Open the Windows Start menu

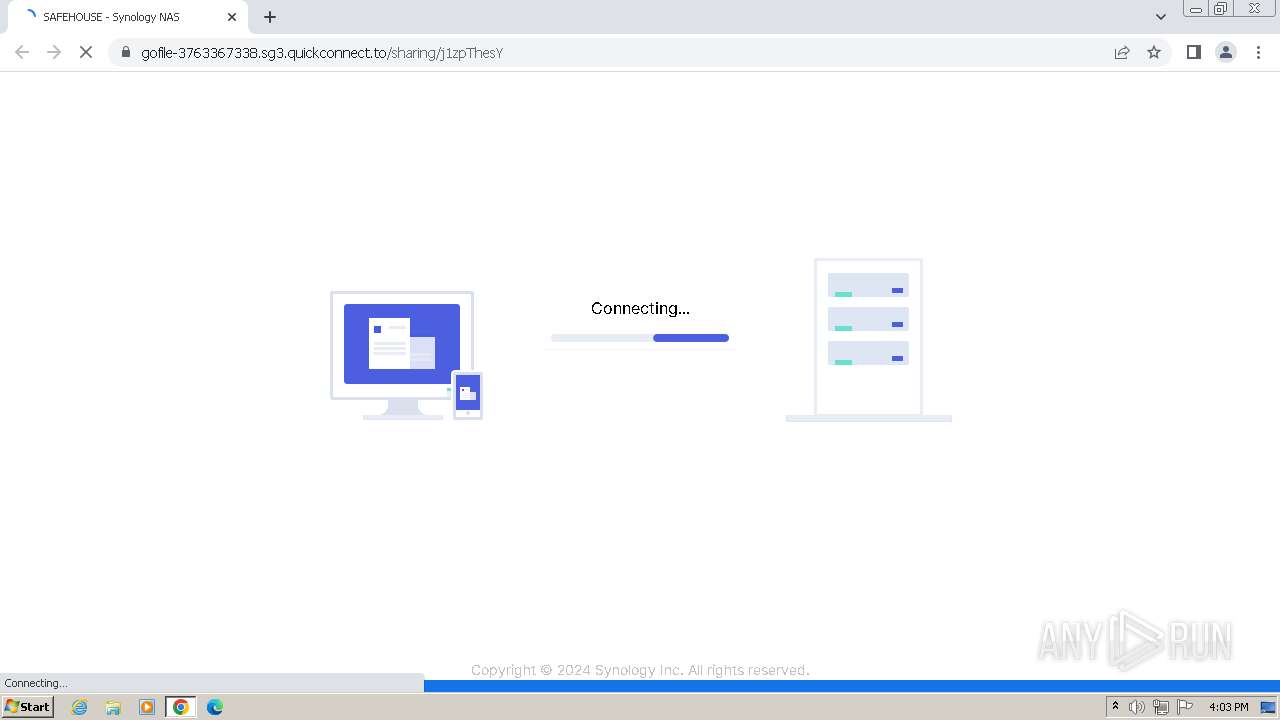(28, 707)
